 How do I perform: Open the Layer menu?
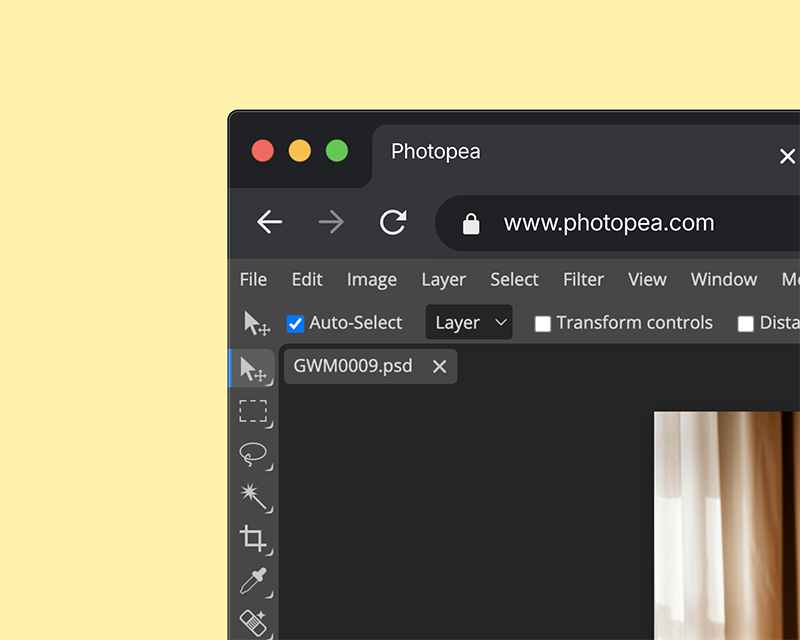(443, 280)
